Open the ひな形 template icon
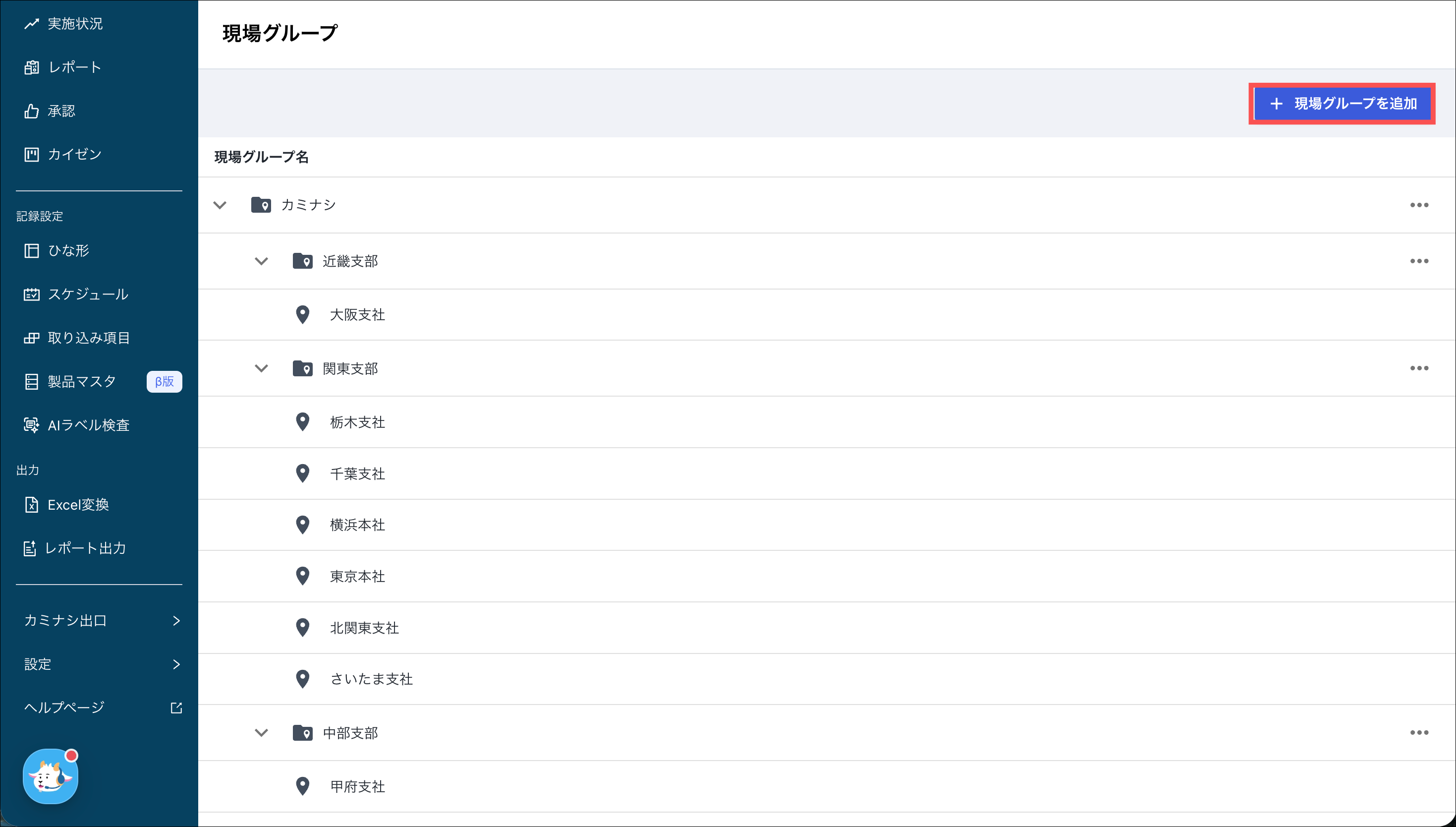The image size is (1456, 827). pyautogui.click(x=32, y=250)
